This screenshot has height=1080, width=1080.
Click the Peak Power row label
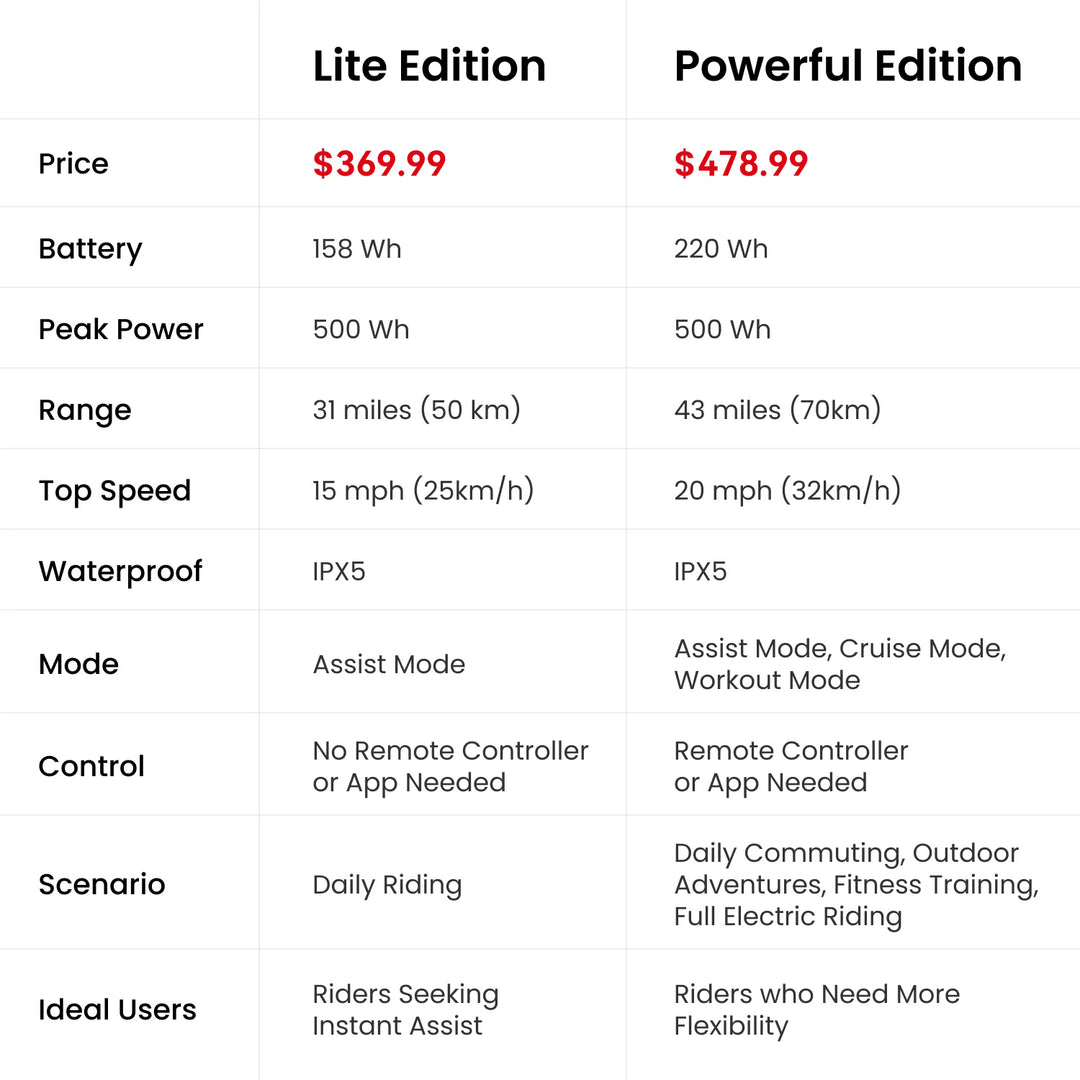(x=121, y=329)
